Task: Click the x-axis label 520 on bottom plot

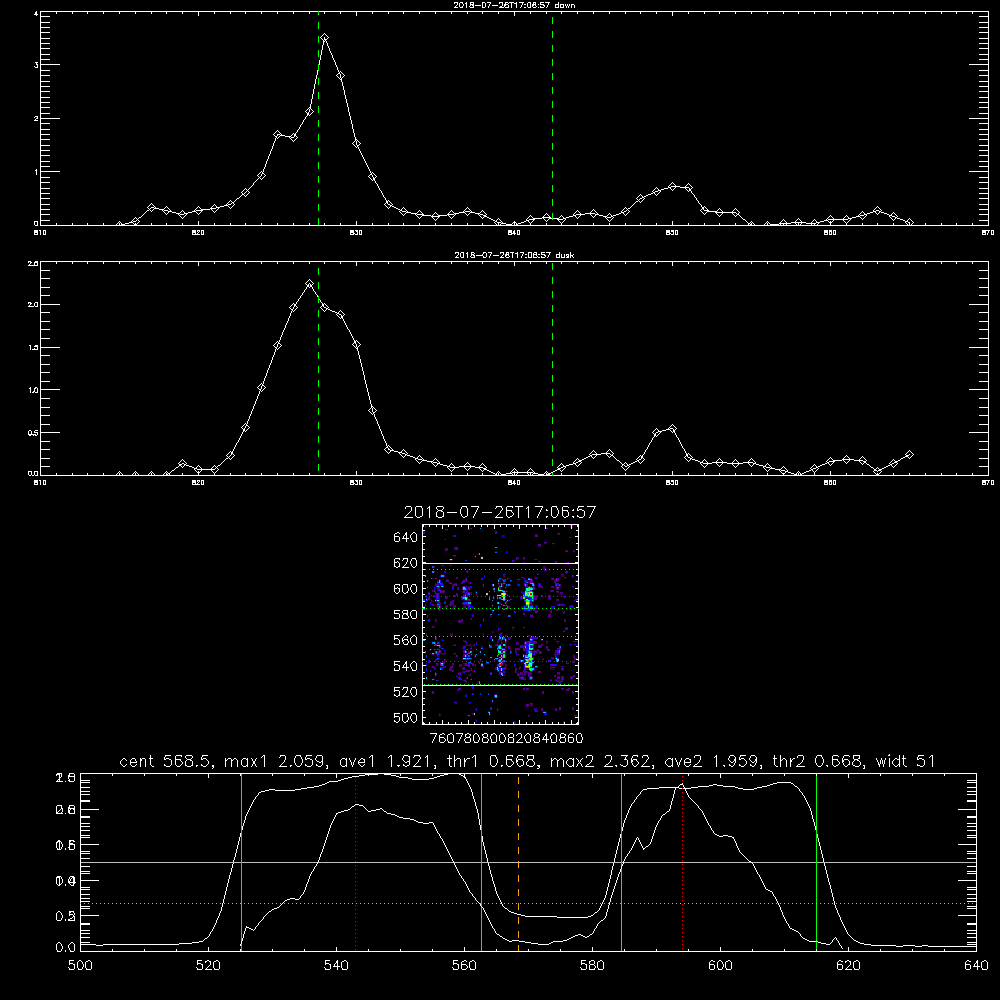Action: click(209, 966)
